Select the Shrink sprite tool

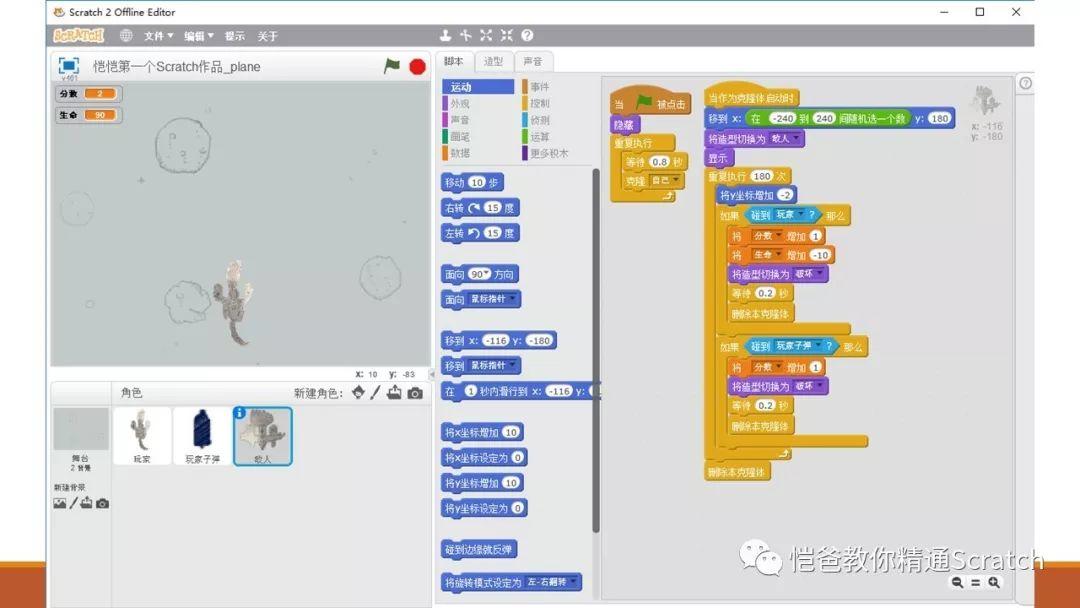(507, 35)
